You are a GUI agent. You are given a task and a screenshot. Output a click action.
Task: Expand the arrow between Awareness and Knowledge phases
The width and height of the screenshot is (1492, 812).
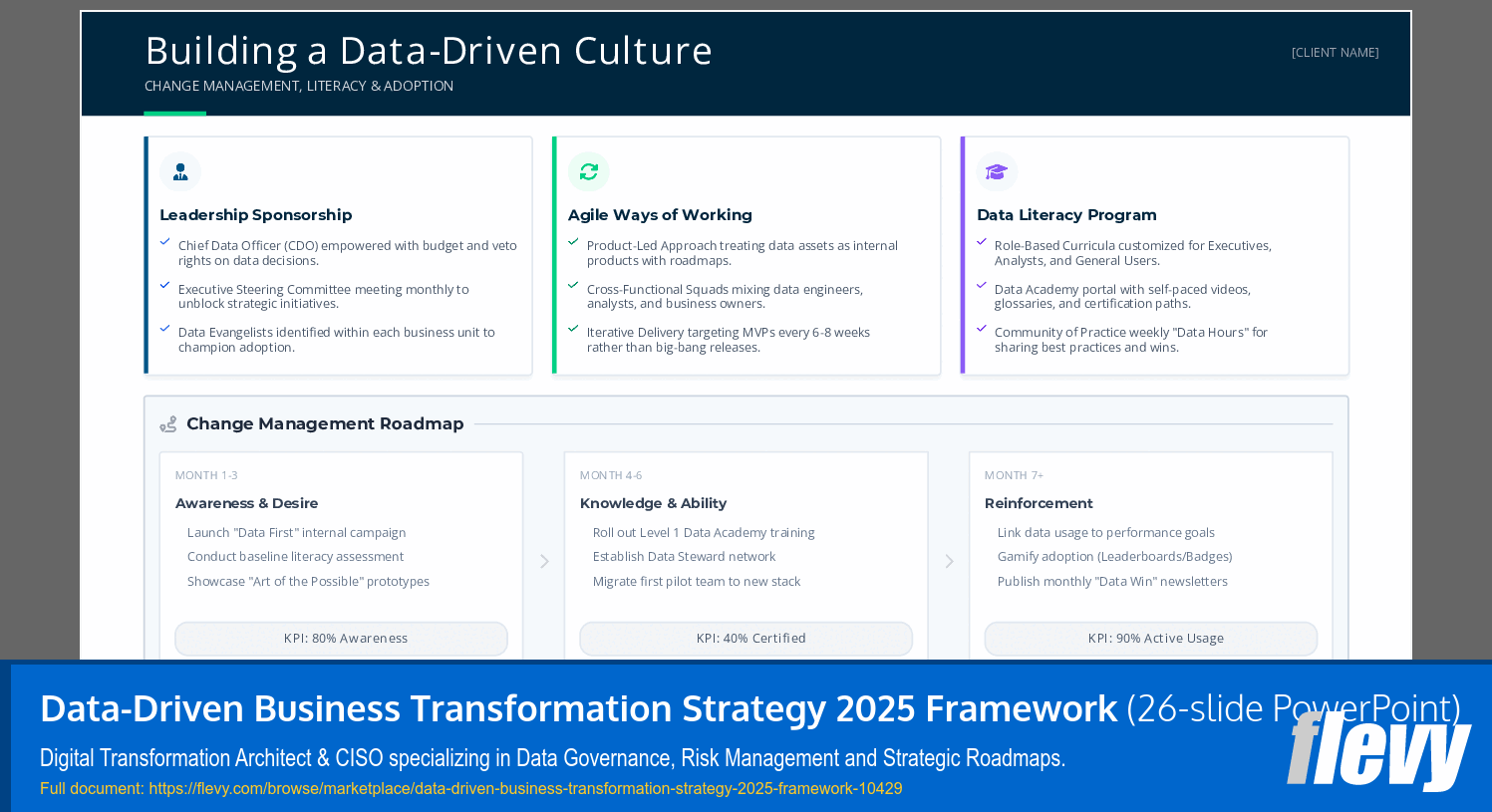pyautogui.click(x=544, y=561)
